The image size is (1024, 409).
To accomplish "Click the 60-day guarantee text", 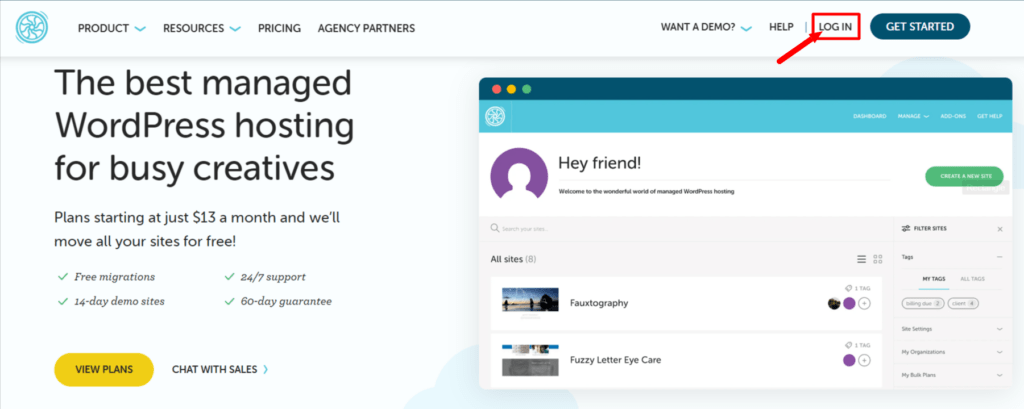I will tap(285, 302).
